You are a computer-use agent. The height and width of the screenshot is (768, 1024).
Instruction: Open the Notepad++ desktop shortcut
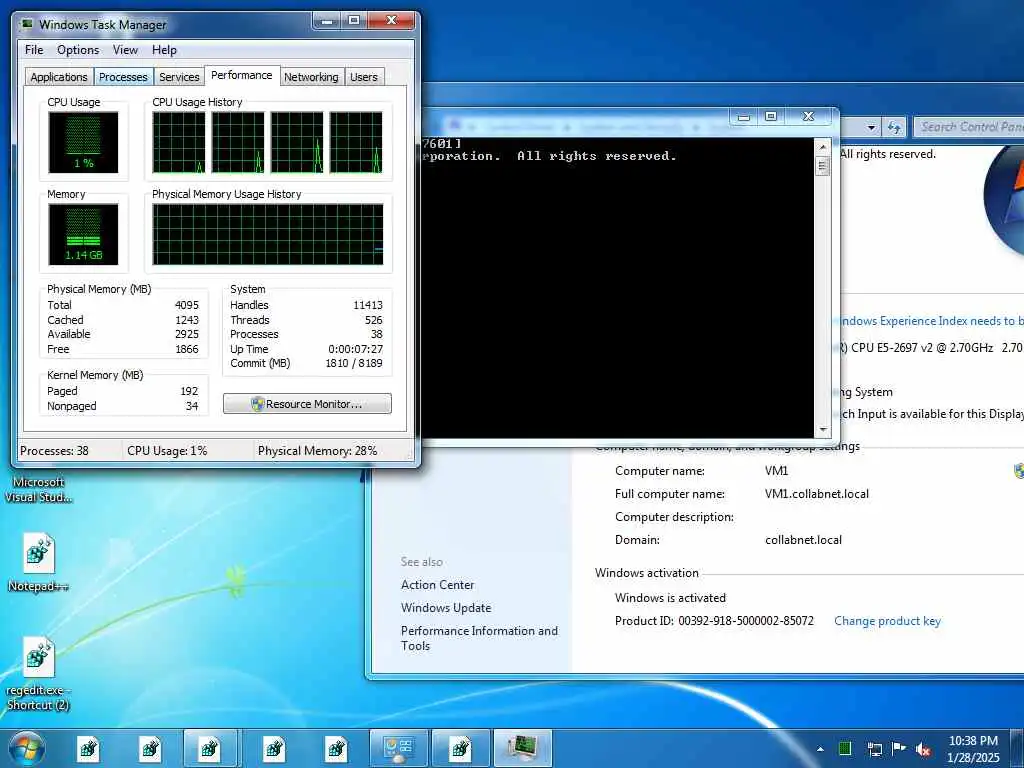tap(39, 562)
